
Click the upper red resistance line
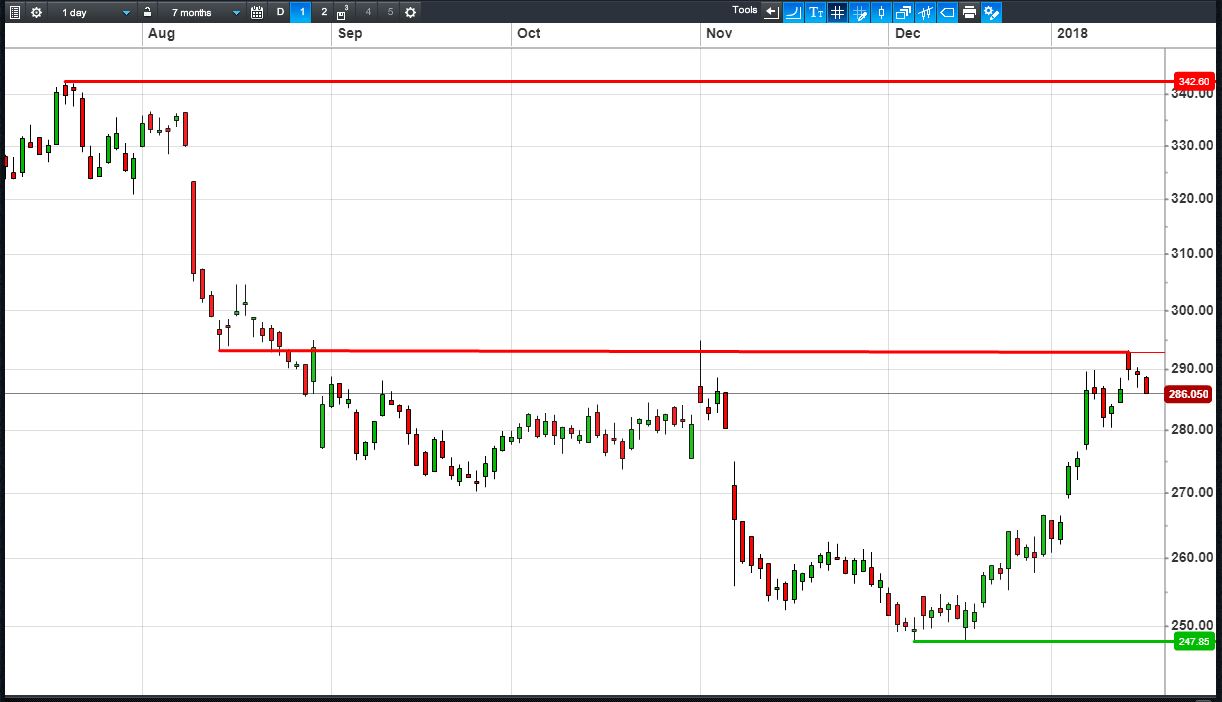point(618,81)
